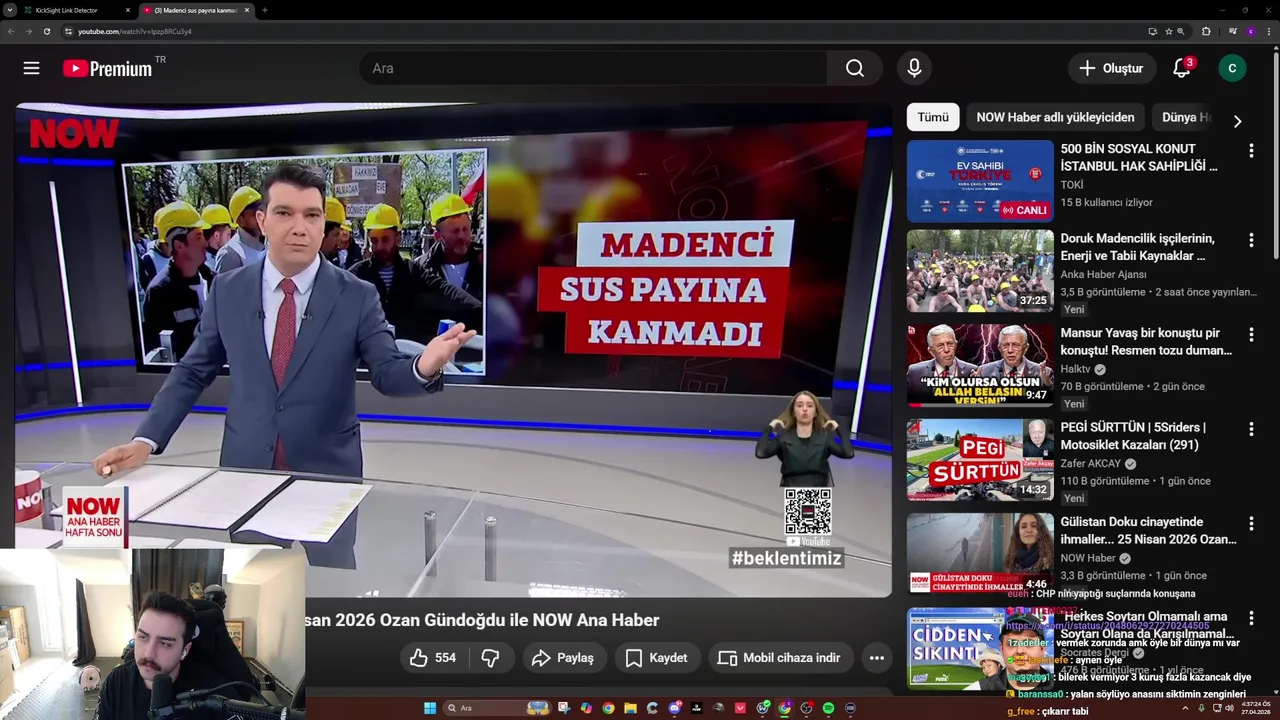Switch to Madenci sus payına YouTube tab
Screen dimensions: 1280x720
coord(196,10)
